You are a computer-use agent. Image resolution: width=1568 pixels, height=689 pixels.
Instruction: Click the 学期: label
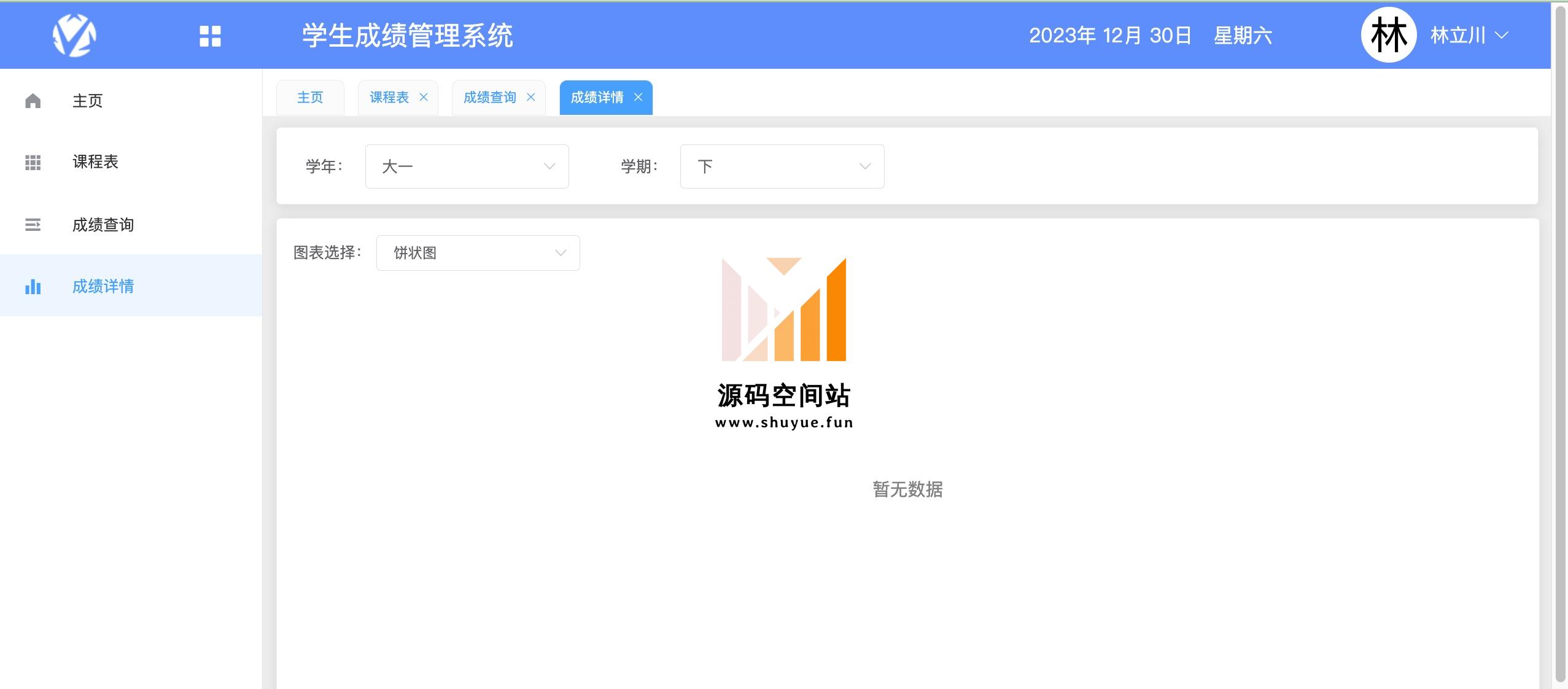(x=639, y=166)
